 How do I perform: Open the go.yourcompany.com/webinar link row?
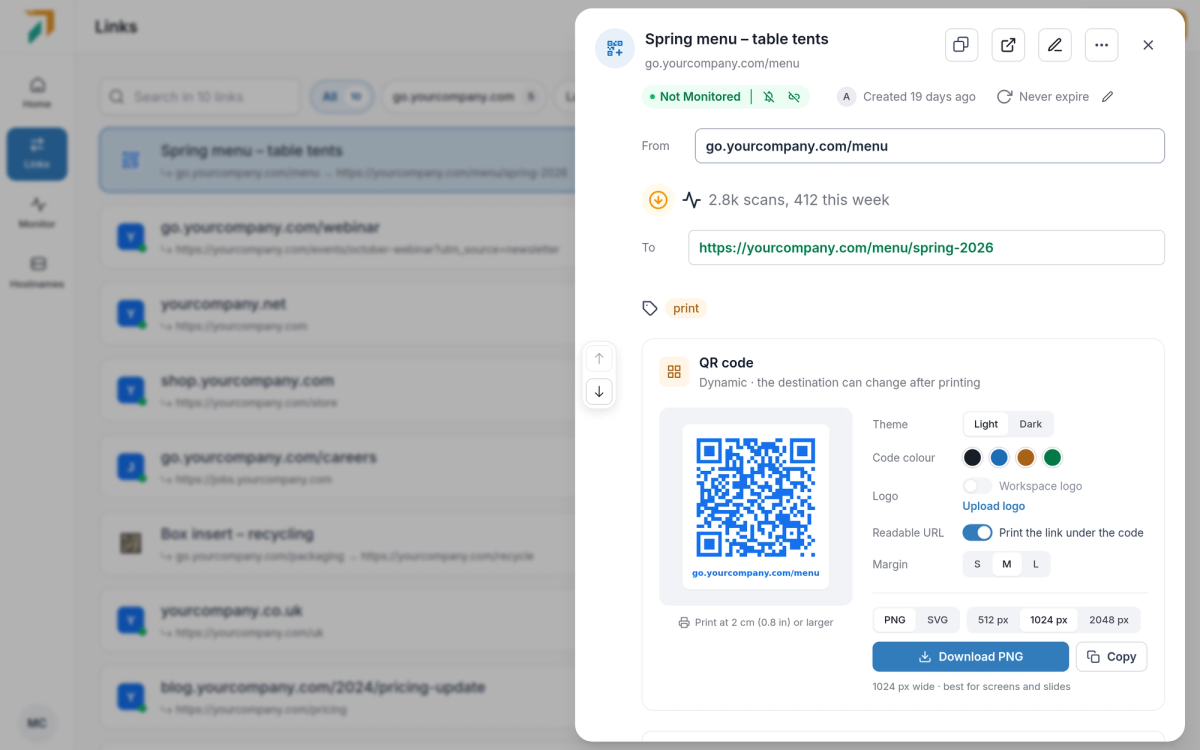[337, 237]
